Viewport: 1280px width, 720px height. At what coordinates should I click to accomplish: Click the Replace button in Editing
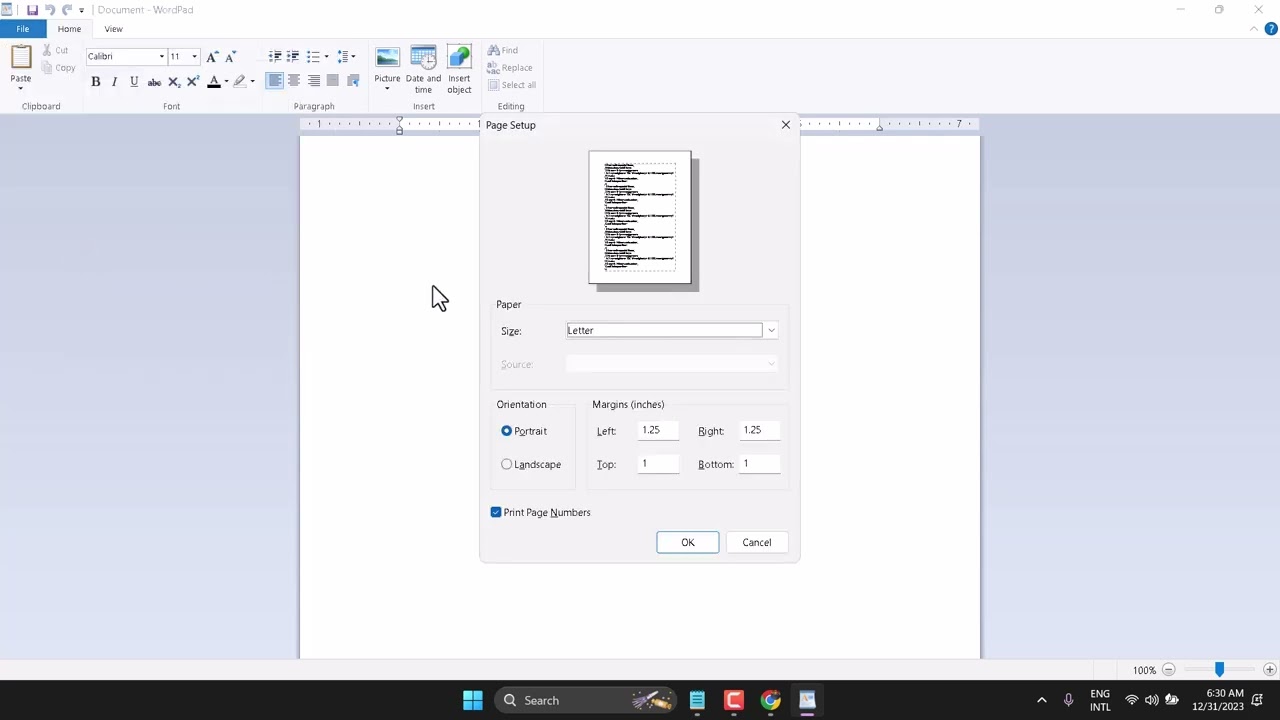click(x=510, y=68)
